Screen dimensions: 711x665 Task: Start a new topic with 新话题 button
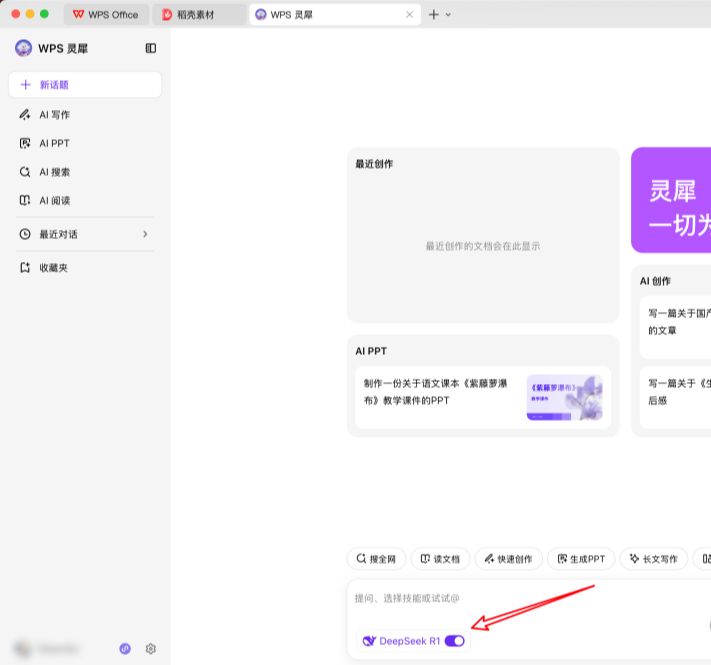(x=85, y=85)
